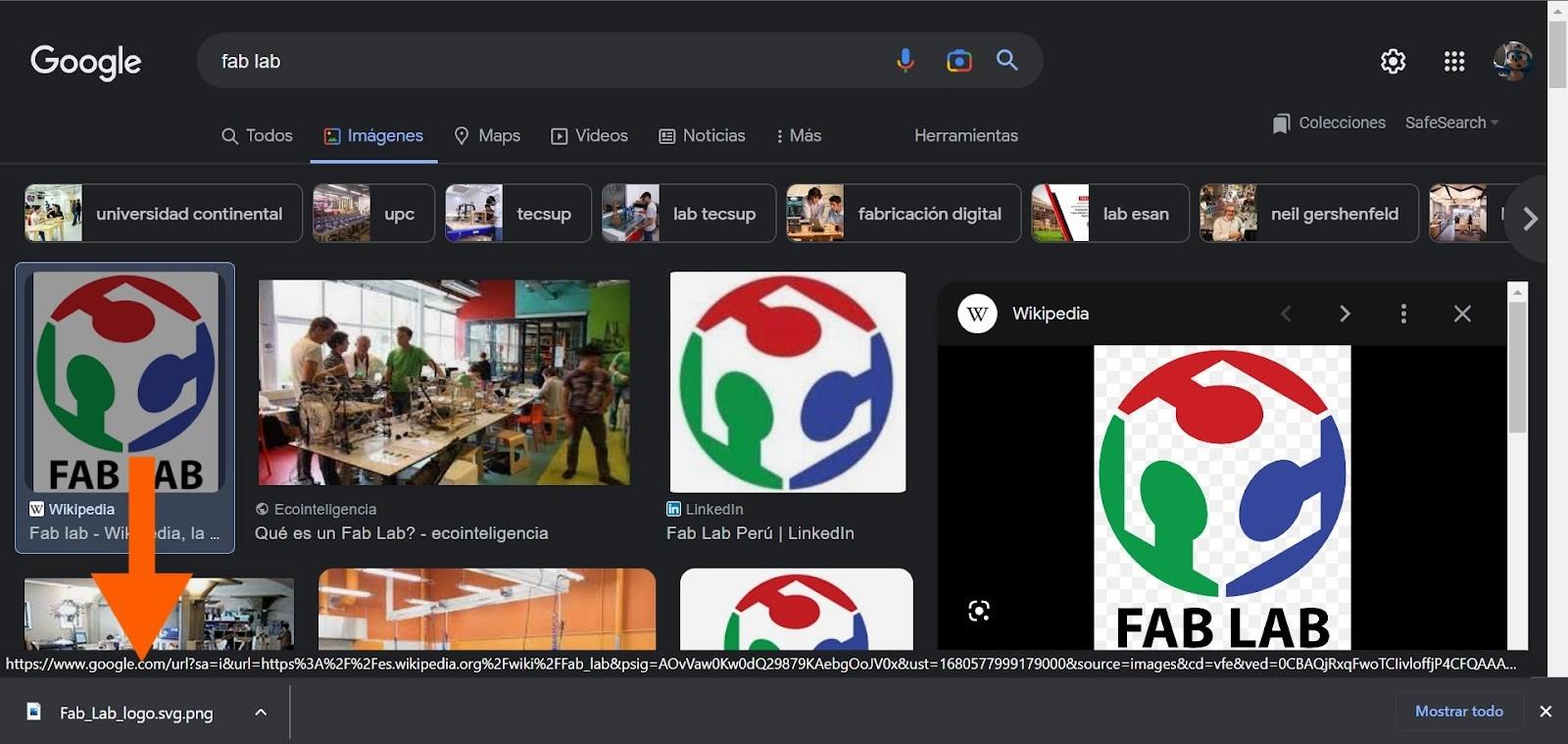Expand download item options chevron
This screenshot has width=1568, height=744.
(x=261, y=713)
